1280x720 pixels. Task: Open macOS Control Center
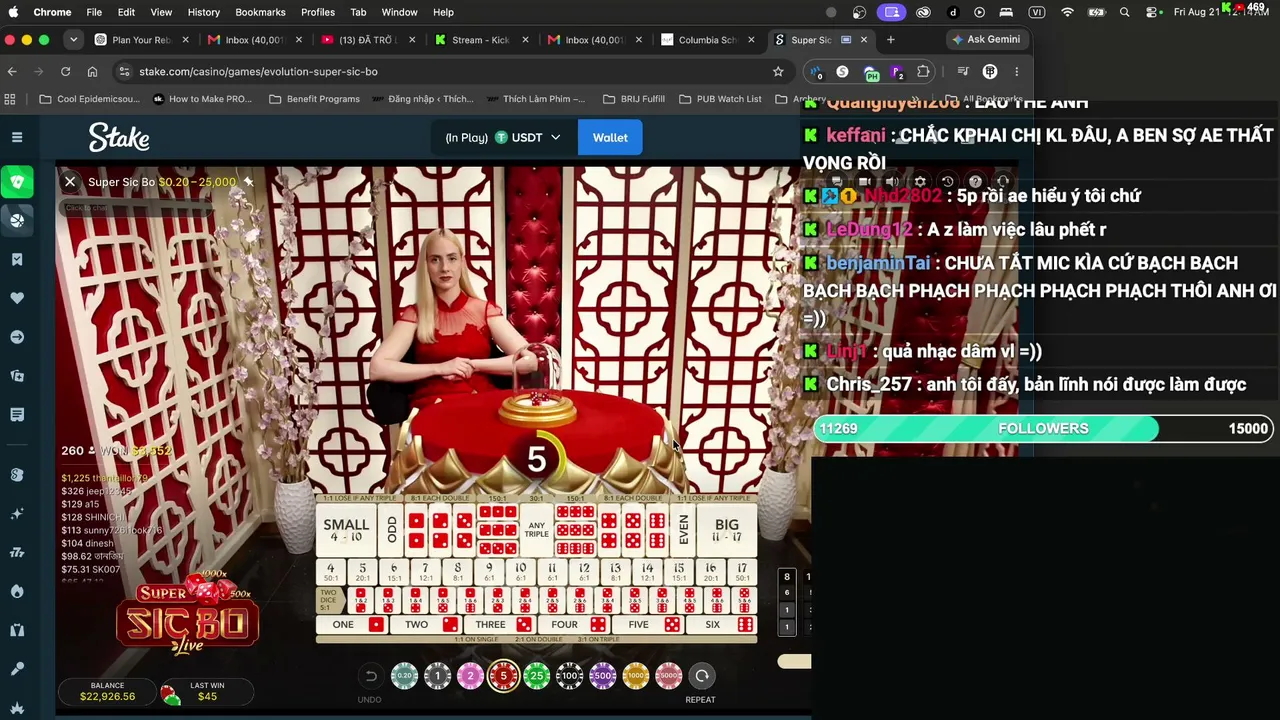click(1152, 12)
